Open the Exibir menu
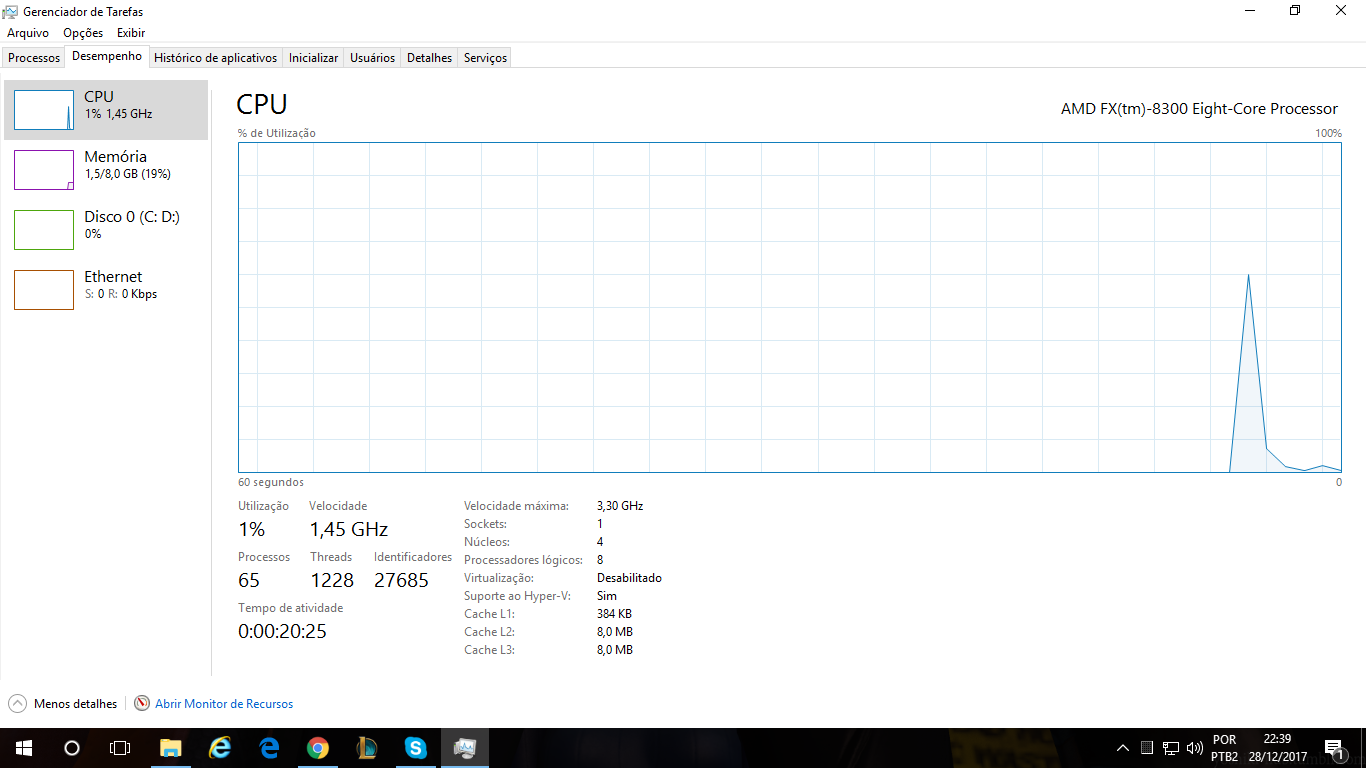 (x=131, y=33)
